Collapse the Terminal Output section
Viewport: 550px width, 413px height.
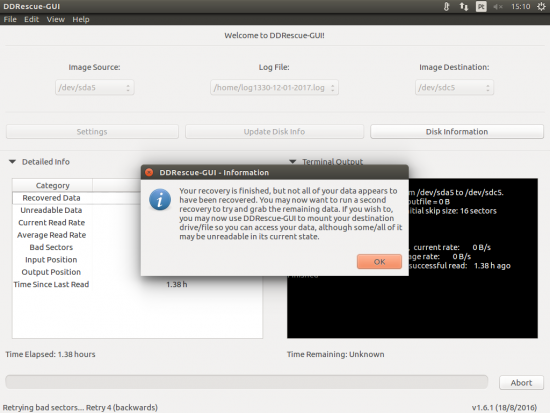(x=293, y=161)
